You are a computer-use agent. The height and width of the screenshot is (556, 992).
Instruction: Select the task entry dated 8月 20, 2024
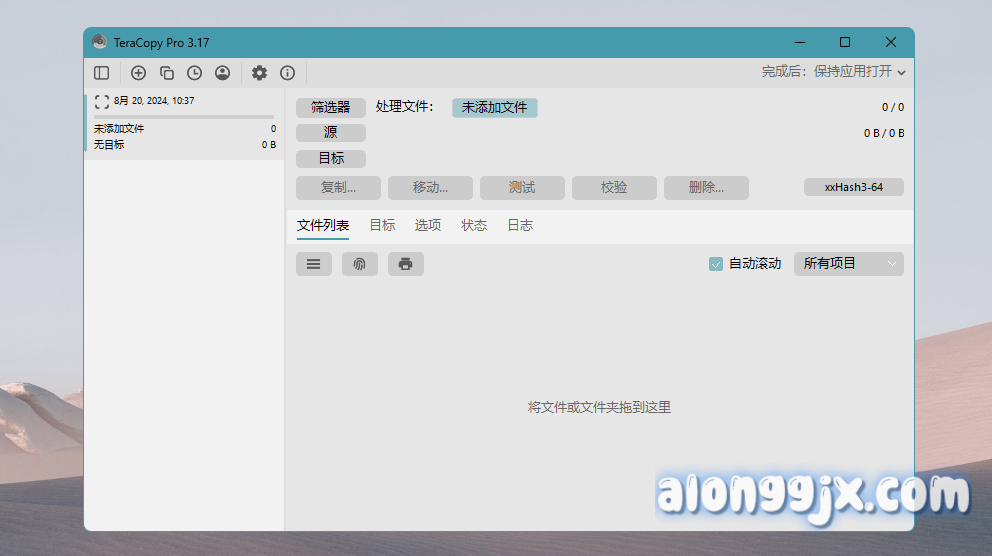coord(184,122)
